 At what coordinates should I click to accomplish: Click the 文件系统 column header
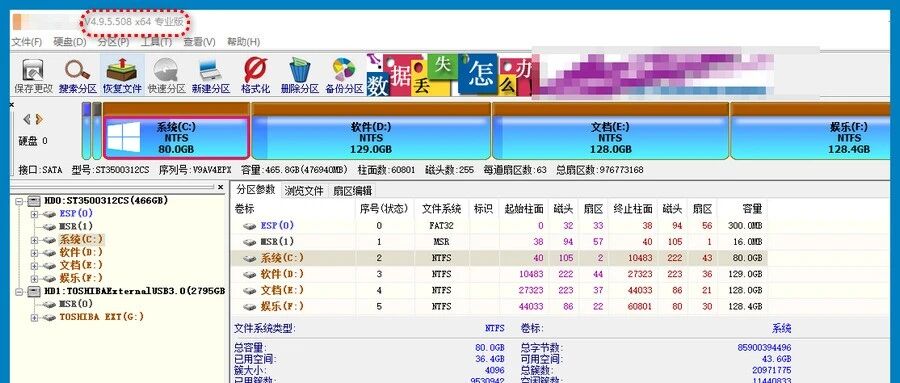441,209
